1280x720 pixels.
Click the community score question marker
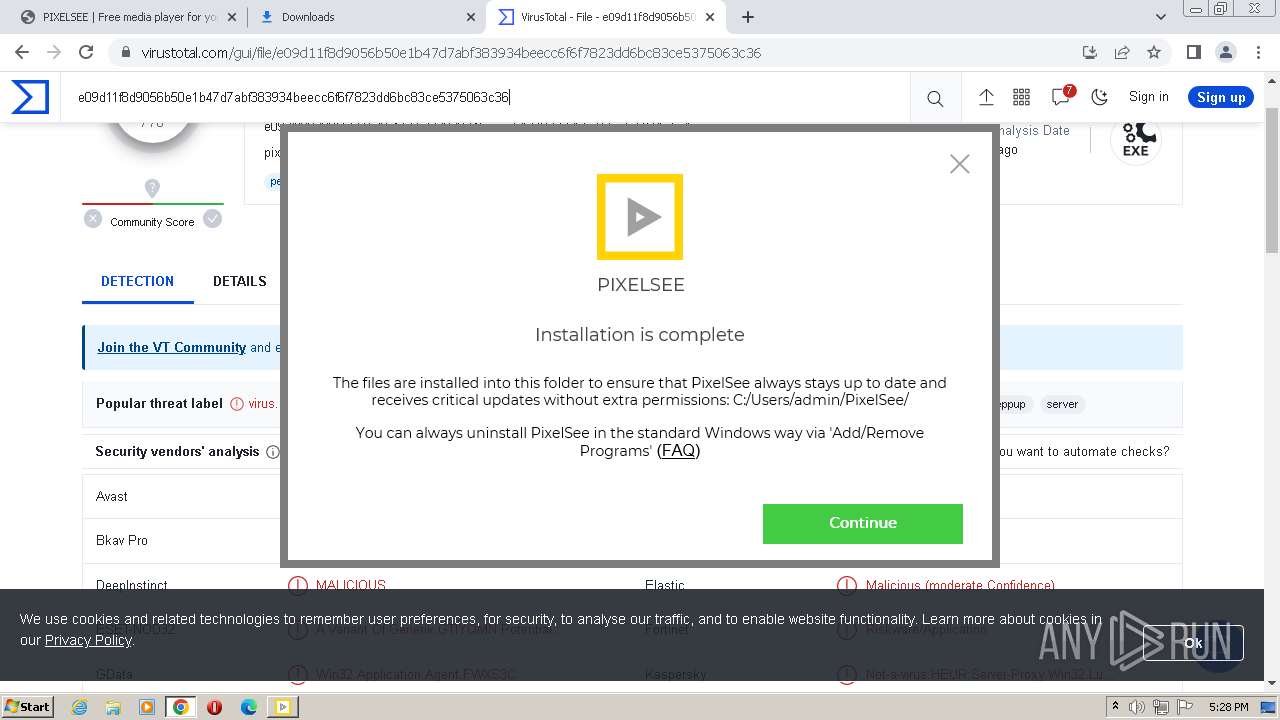coord(152,188)
